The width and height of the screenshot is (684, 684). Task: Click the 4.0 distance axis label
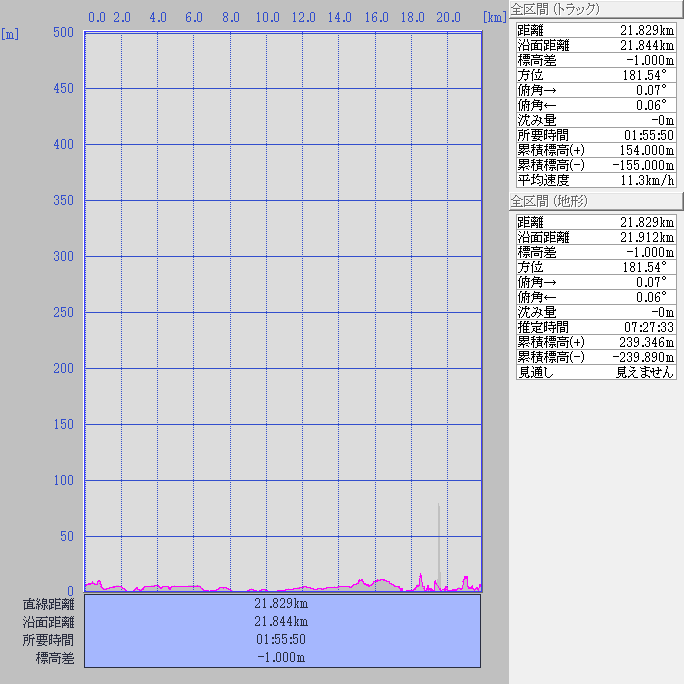[x=158, y=17]
